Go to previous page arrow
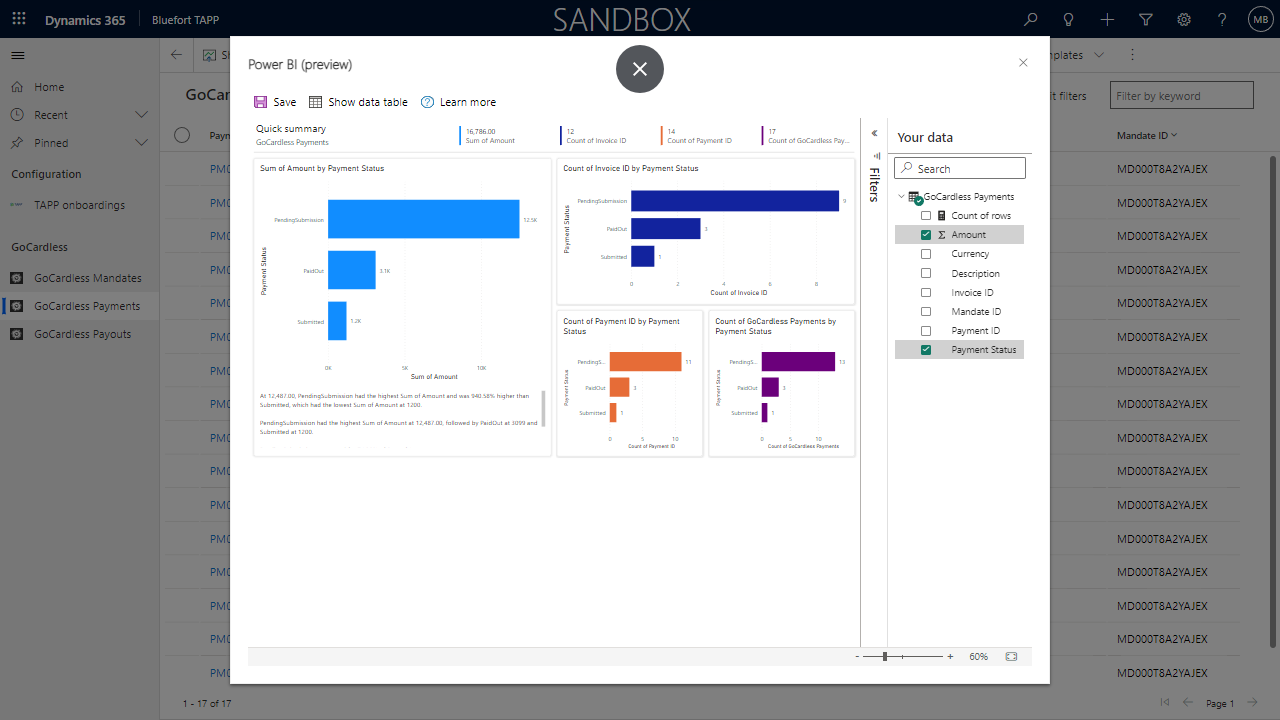The height and width of the screenshot is (720, 1280). [x=1188, y=703]
